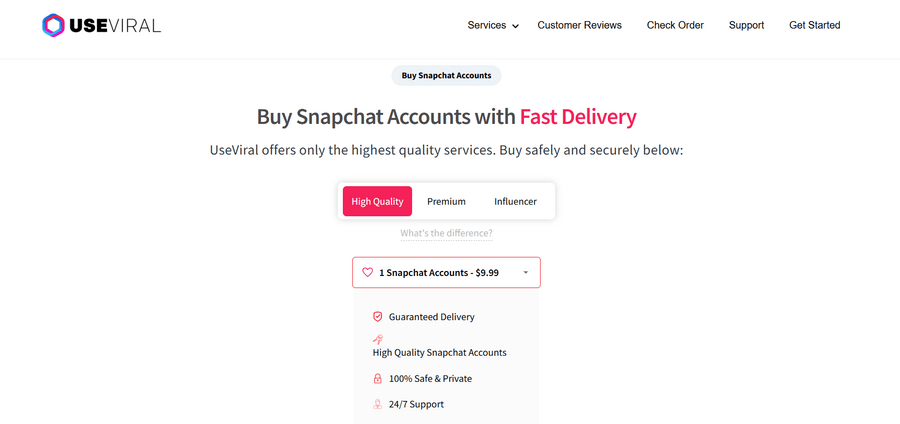Switch to the Premium tier
The width and height of the screenshot is (900, 424).
coord(446,201)
